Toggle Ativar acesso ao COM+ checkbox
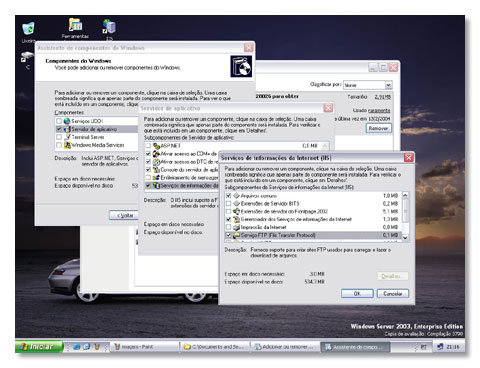 point(148,154)
